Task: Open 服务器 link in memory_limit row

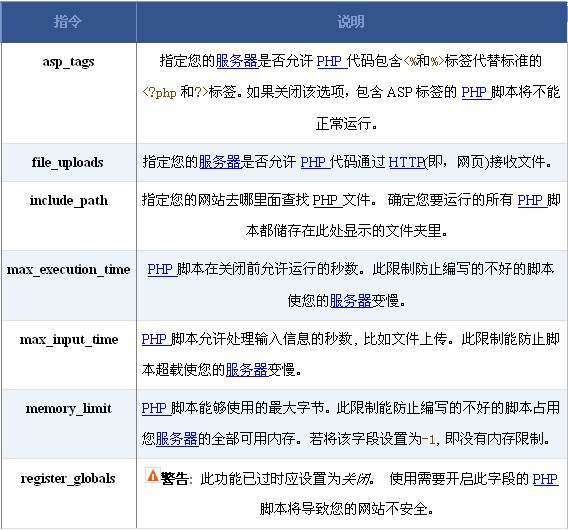Action: pos(177,439)
